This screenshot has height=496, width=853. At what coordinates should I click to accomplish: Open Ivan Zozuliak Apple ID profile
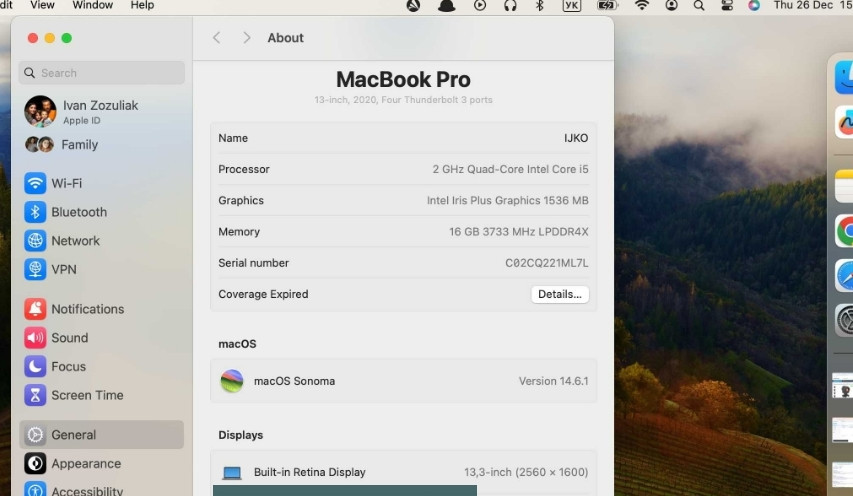coord(82,111)
